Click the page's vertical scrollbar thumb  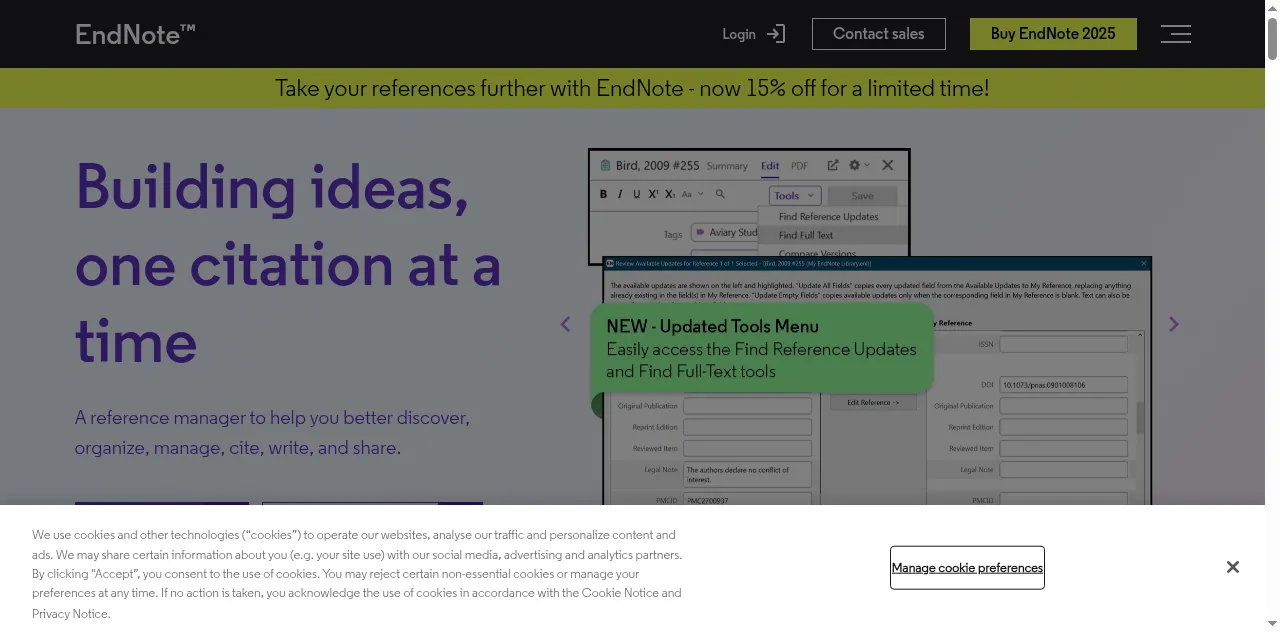tap(1272, 37)
